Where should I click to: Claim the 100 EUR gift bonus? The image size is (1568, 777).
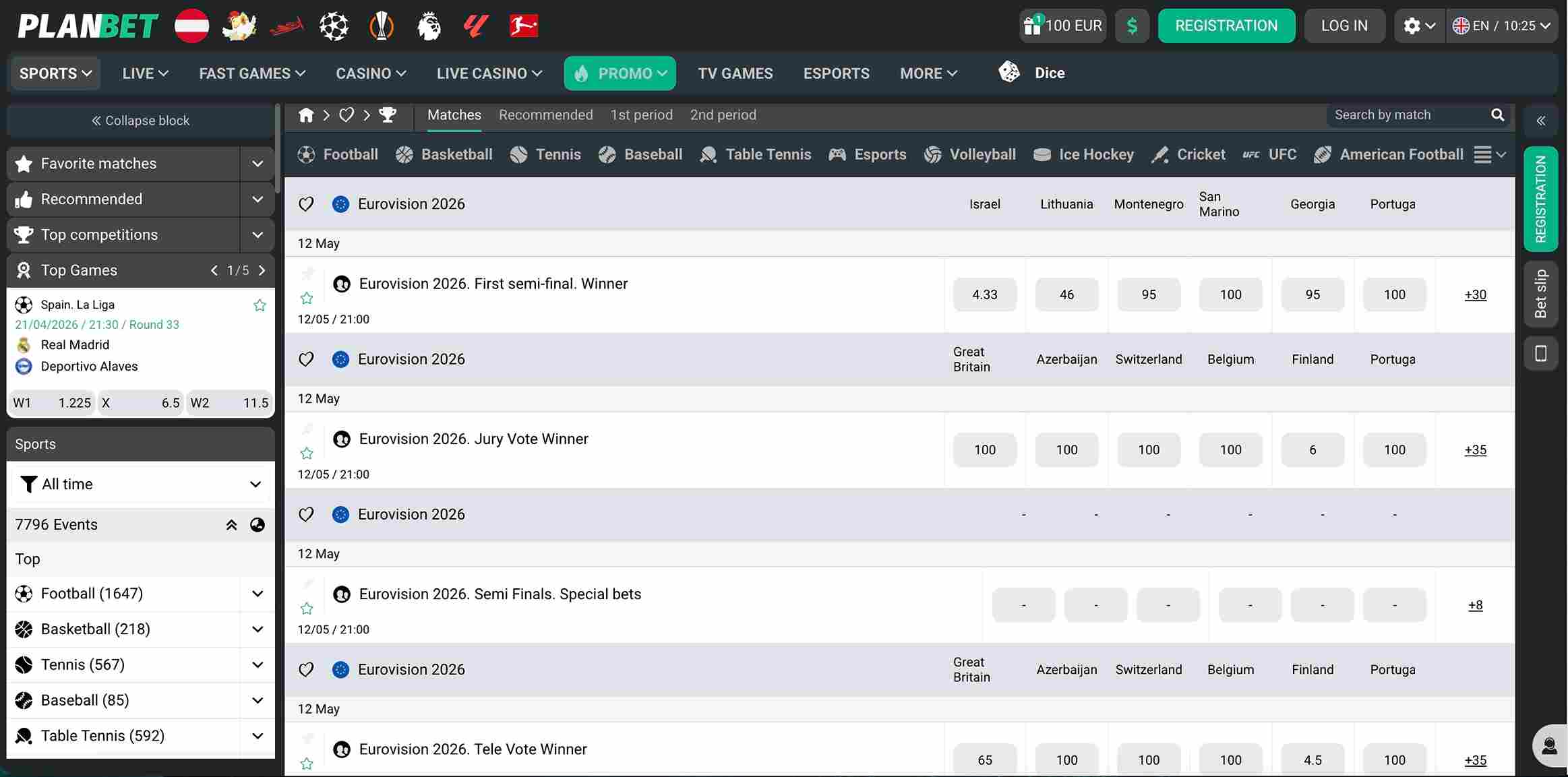[1063, 26]
